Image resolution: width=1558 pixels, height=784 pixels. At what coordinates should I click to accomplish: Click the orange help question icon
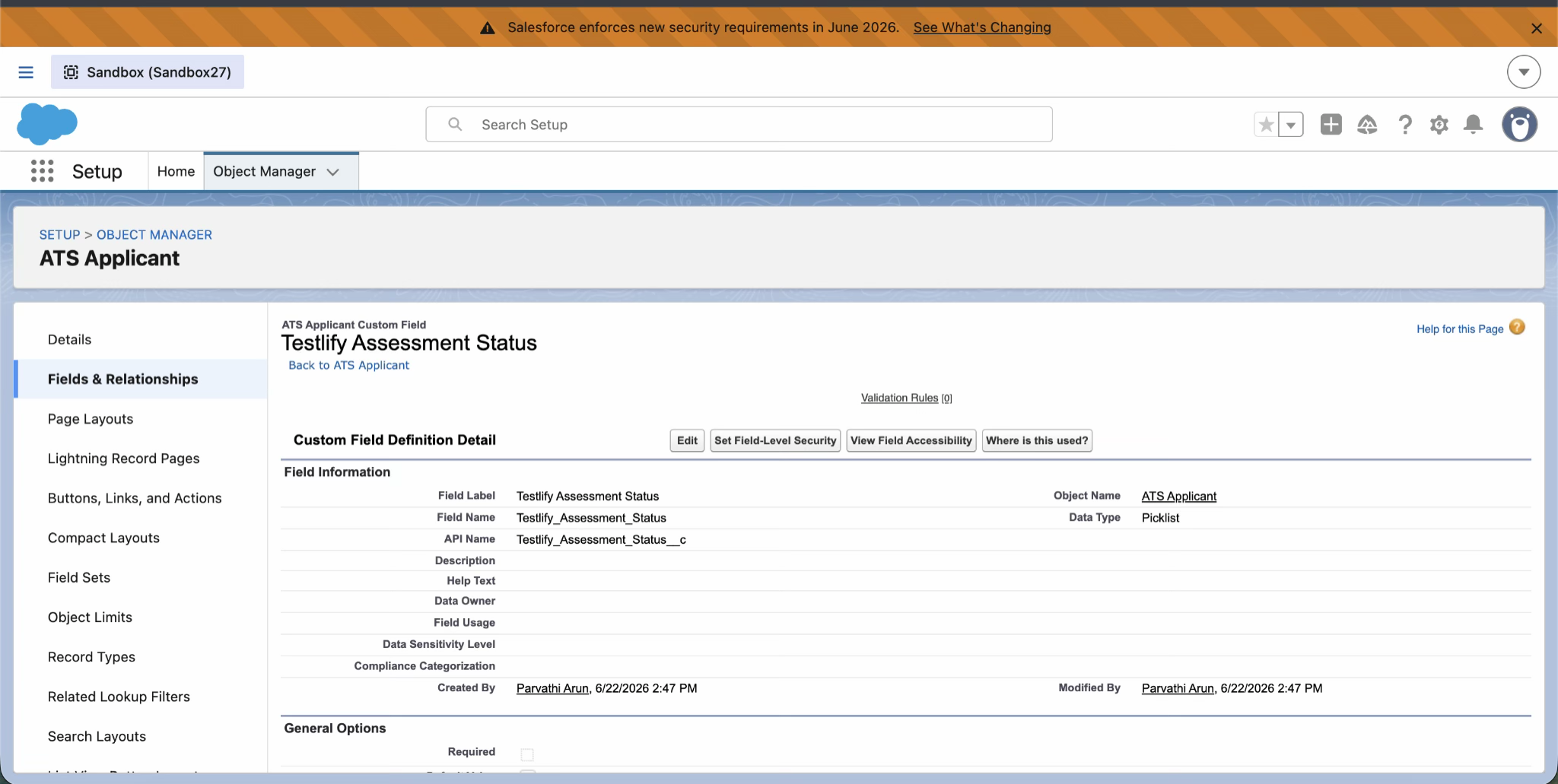coord(1517,327)
